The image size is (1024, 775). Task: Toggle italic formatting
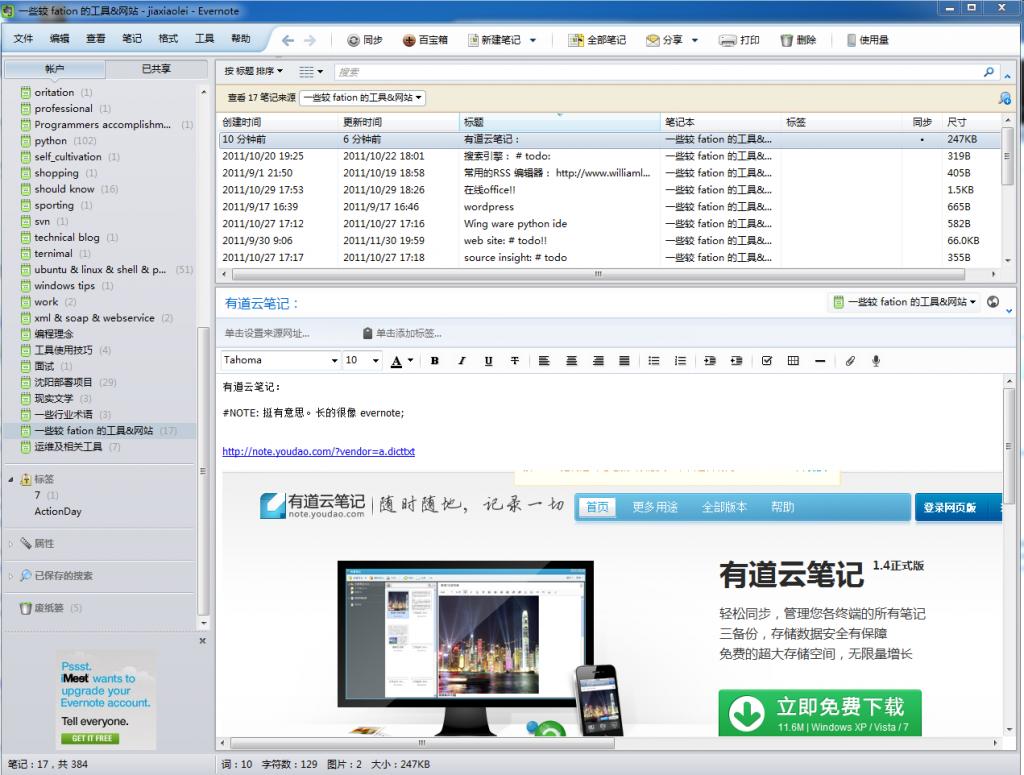click(461, 361)
